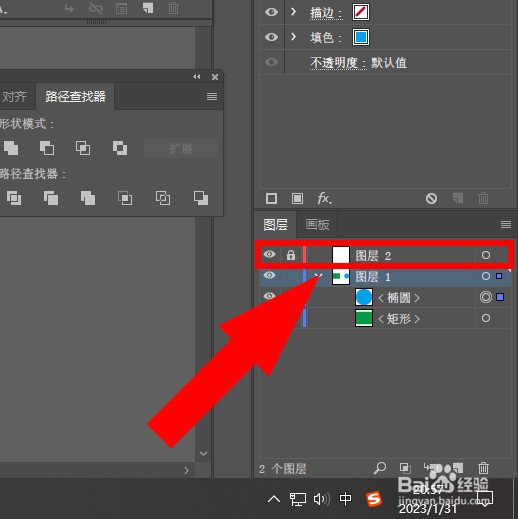Click the Exclude shape mode icon
The image size is (518, 519).
point(120,148)
